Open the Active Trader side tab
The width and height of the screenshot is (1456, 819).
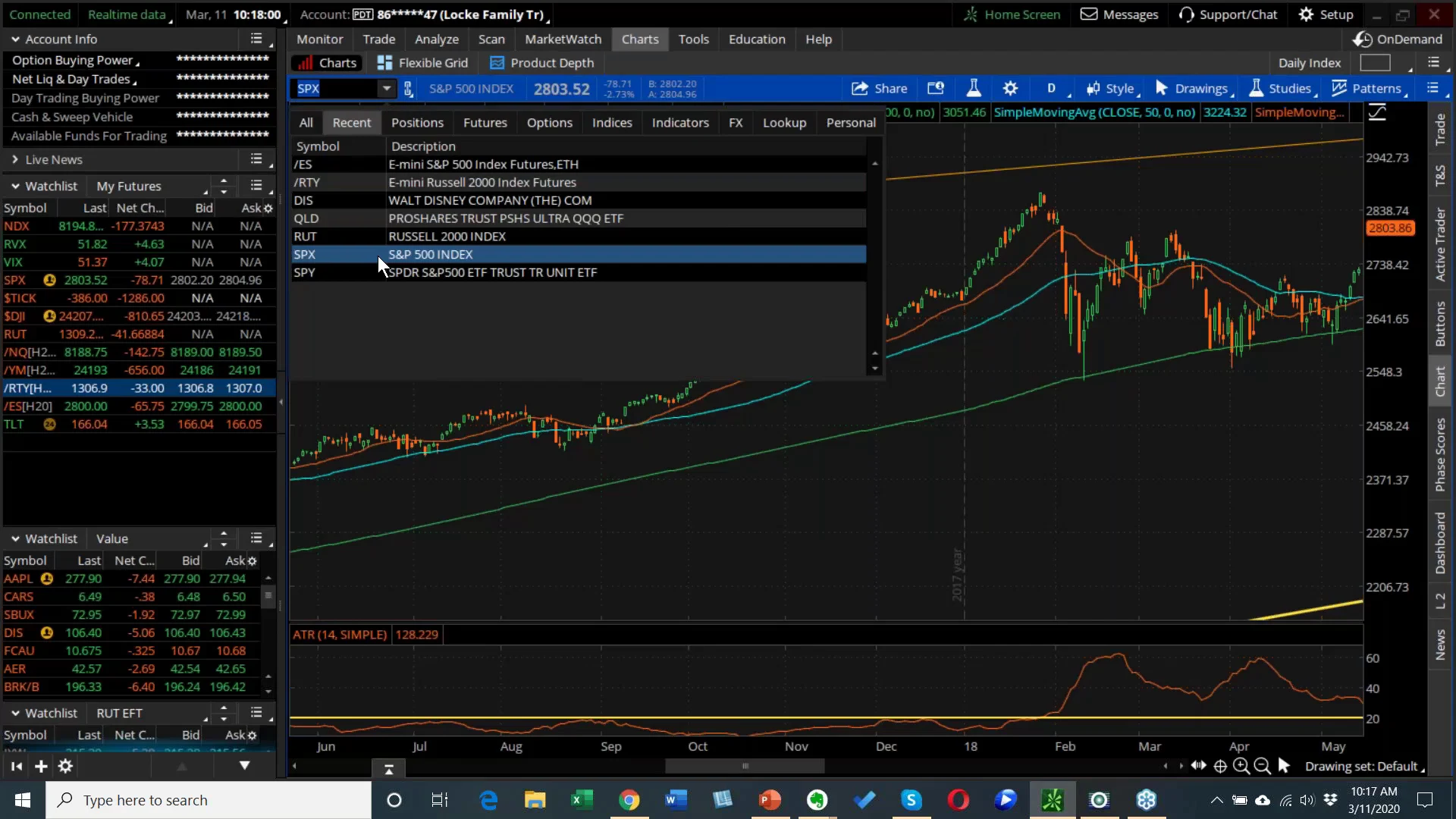pyautogui.click(x=1440, y=244)
